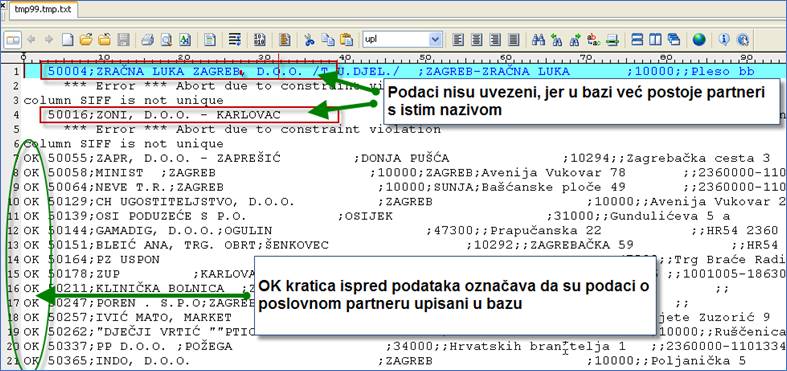
Task: Toggle the word wrap icon
Action: pos(235,39)
